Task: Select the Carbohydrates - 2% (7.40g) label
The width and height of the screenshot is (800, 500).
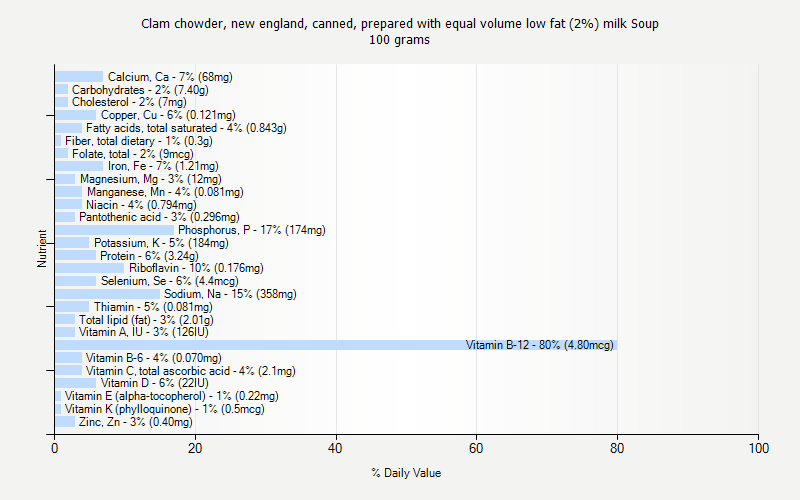Action: point(140,90)
